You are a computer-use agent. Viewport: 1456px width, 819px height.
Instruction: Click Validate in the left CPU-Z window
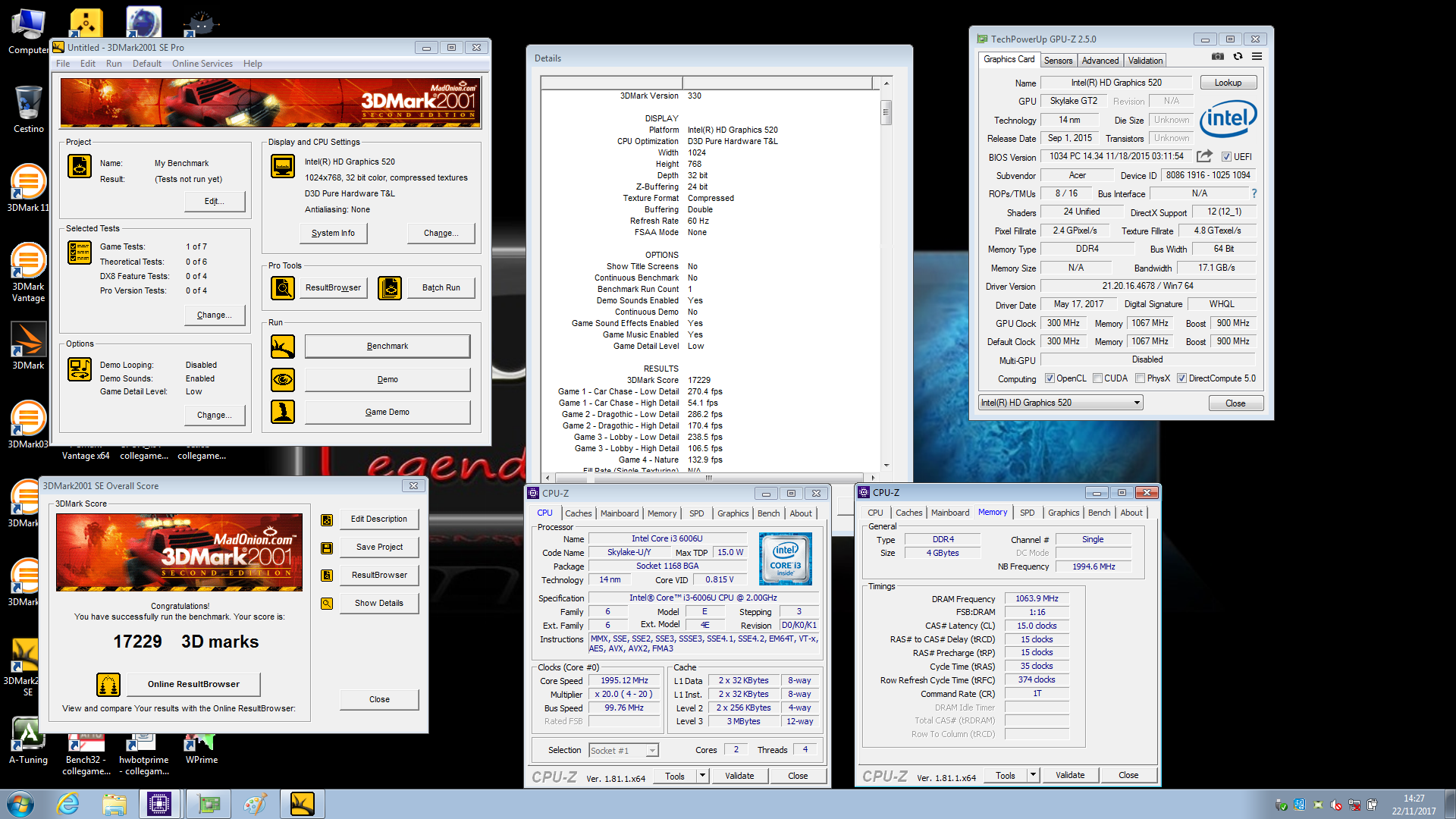(x=739, y=776)
